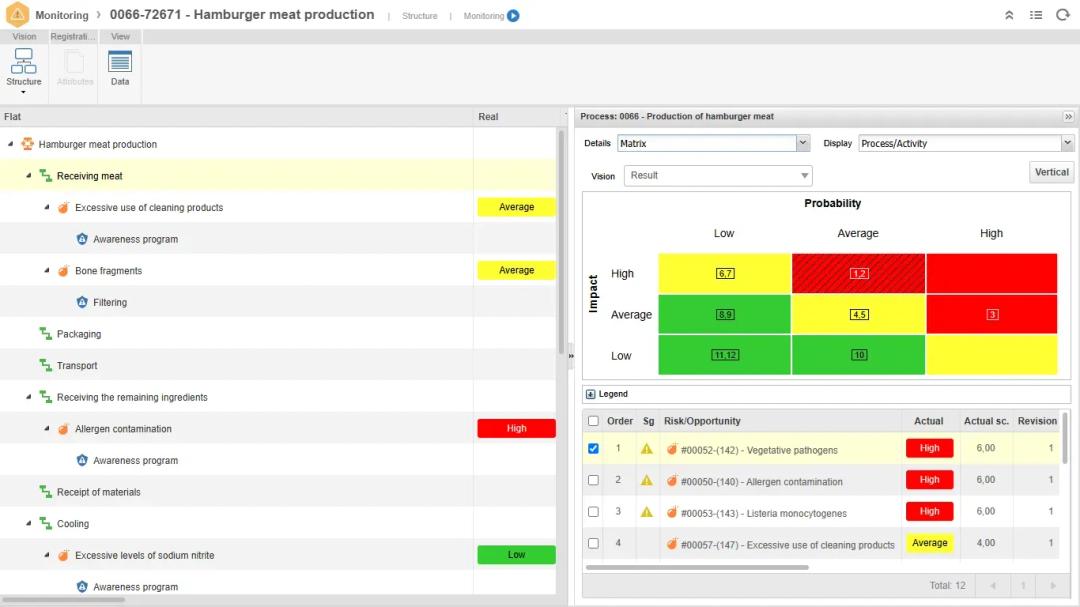Tick the select-all checkbox in the table header
This screenshot has width=1080, height=607.
coord(593,421)
